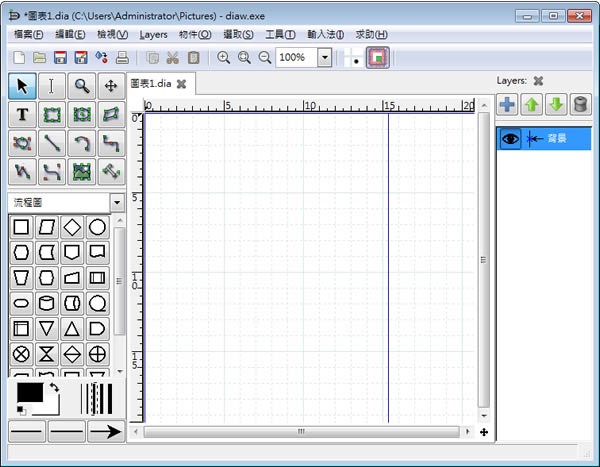Pick the Scroll (move) tool
This screenshot has height=467, width=600.
[x=111, y=86]
